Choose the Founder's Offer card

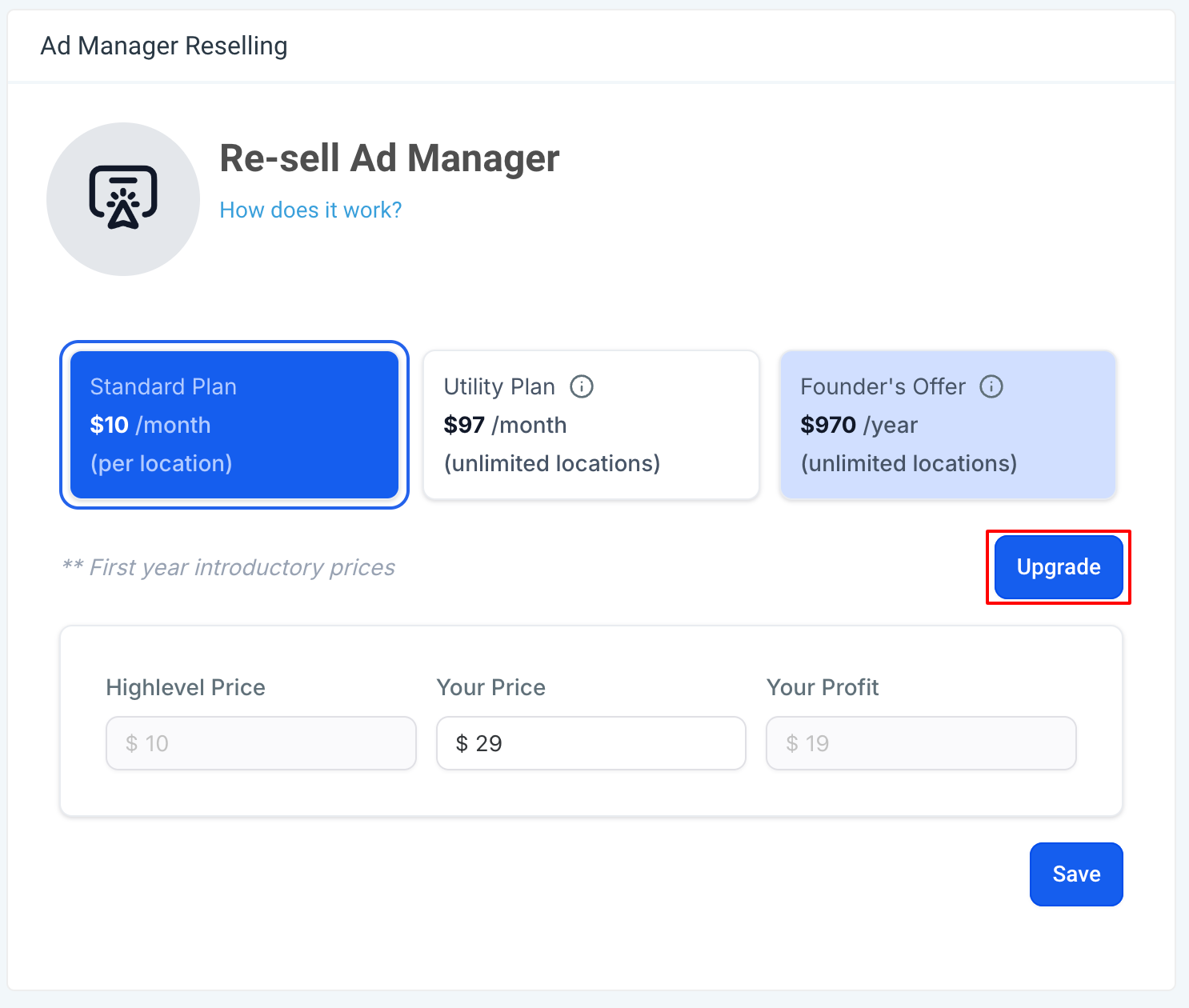coord(948,425)
